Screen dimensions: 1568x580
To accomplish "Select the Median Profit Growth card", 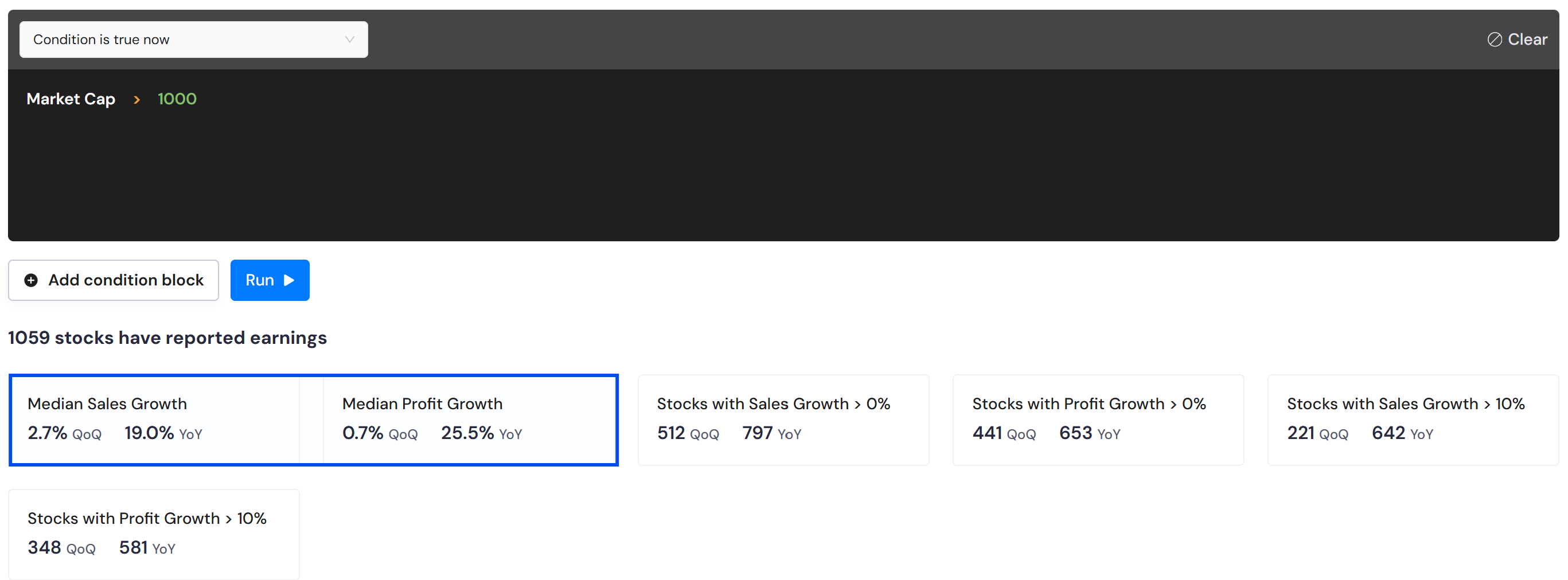I will pos(469,420).
